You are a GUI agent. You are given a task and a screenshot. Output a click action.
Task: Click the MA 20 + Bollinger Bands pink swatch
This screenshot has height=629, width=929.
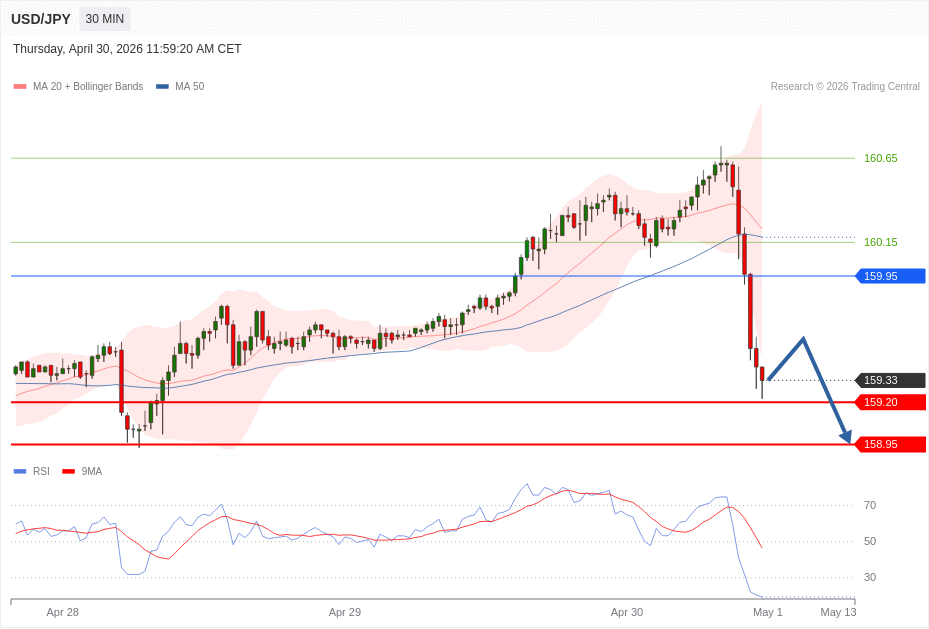[20, 87]
